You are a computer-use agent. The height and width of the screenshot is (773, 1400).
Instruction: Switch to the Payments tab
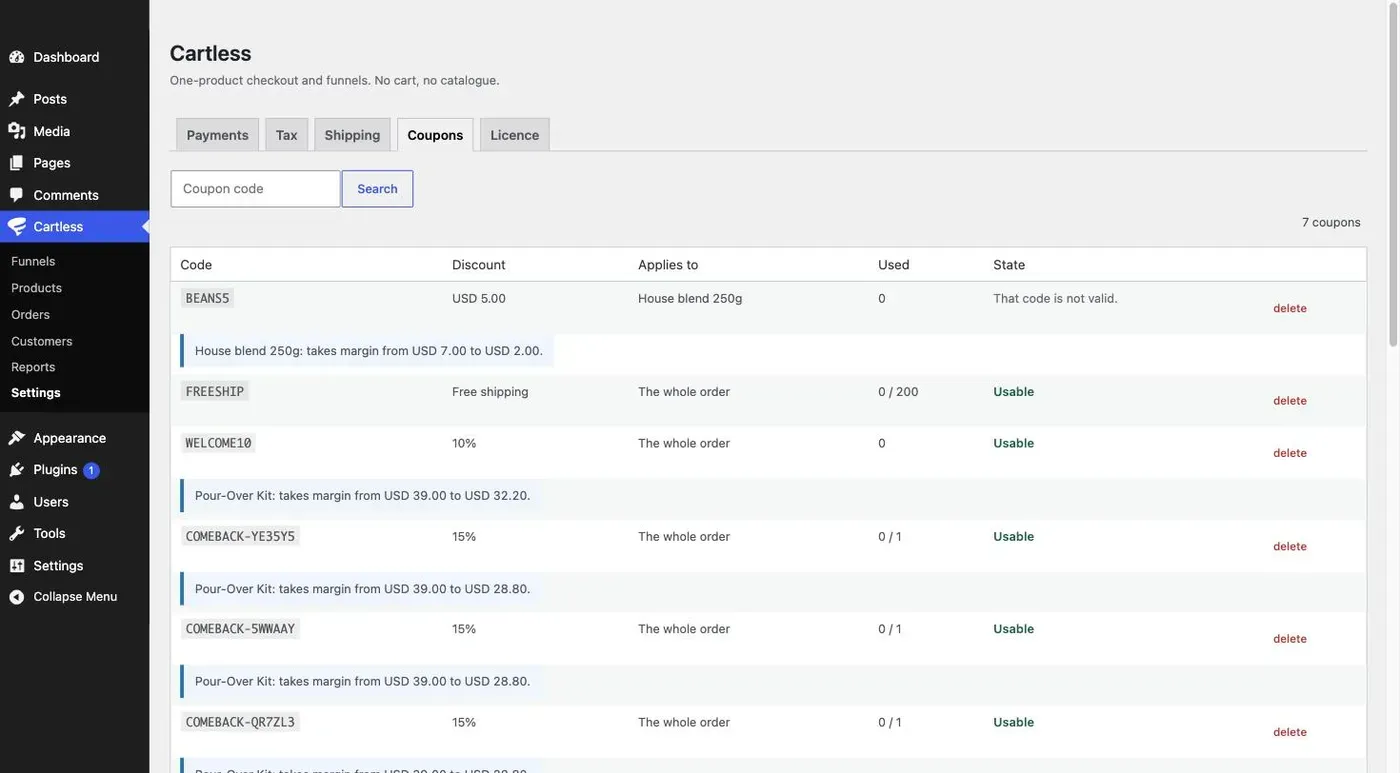pyautogui.click(x=217, y=135)
